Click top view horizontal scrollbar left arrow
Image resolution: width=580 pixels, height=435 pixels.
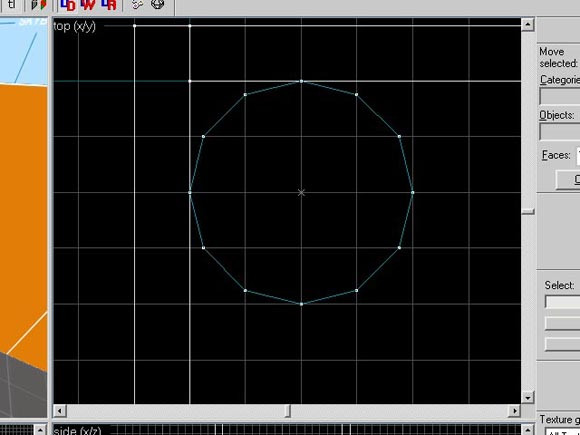coord(60,411)
